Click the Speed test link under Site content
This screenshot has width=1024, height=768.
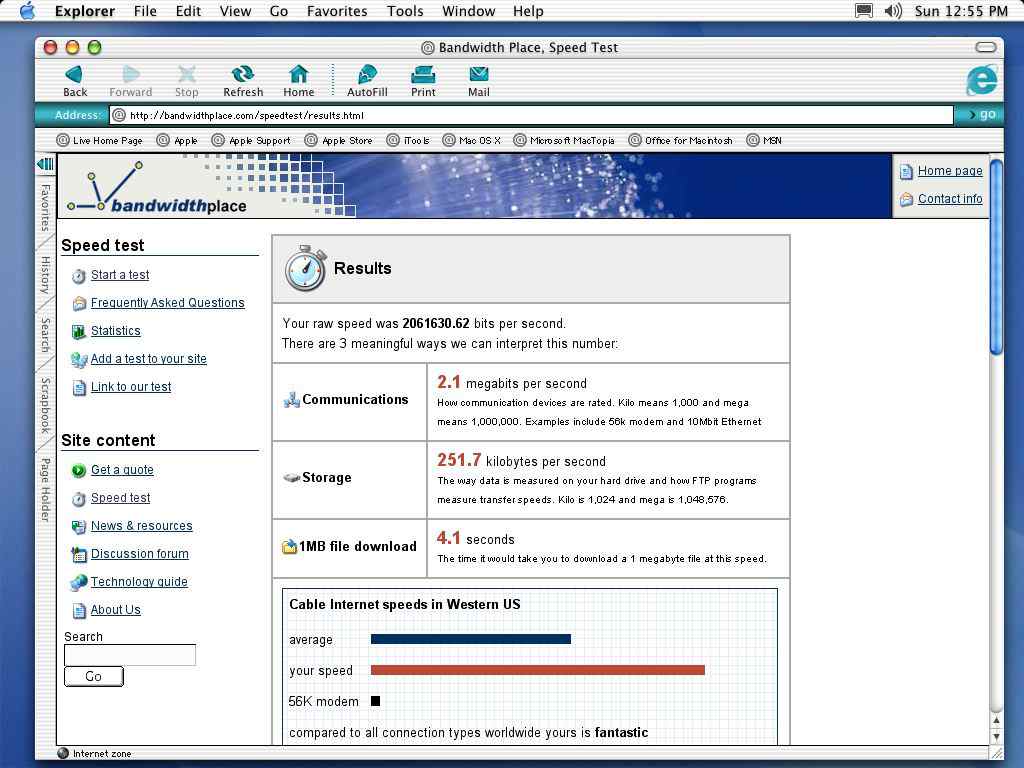[121, 498]
